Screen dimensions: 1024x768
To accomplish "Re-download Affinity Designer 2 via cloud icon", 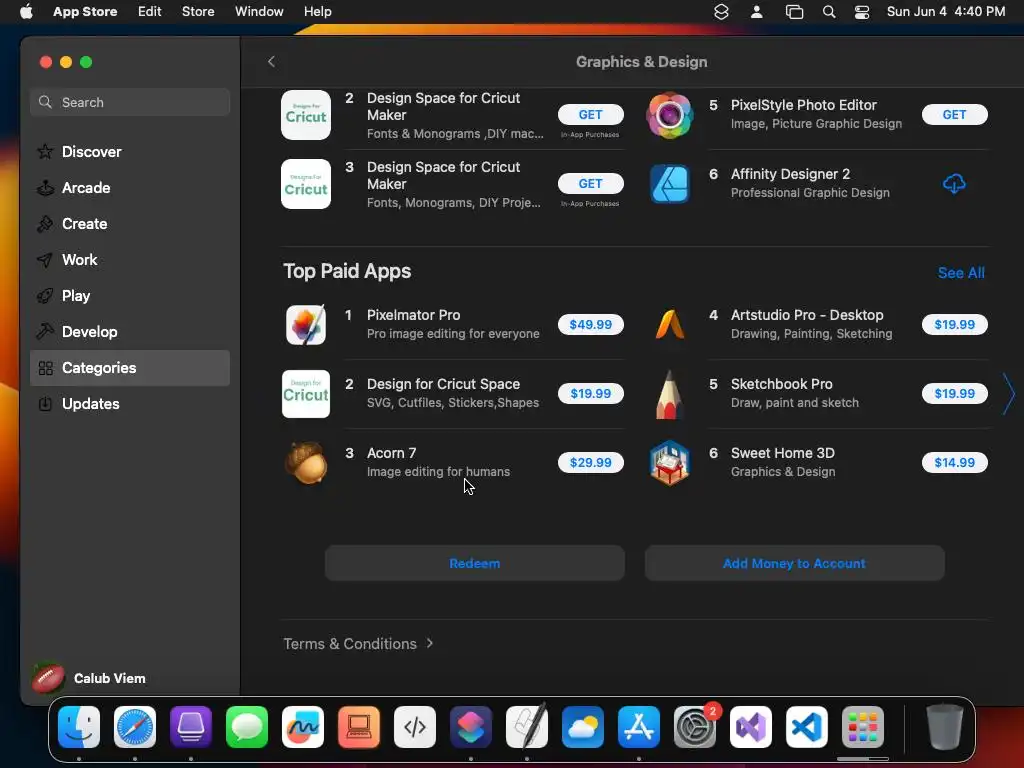I will click(954, 184).
